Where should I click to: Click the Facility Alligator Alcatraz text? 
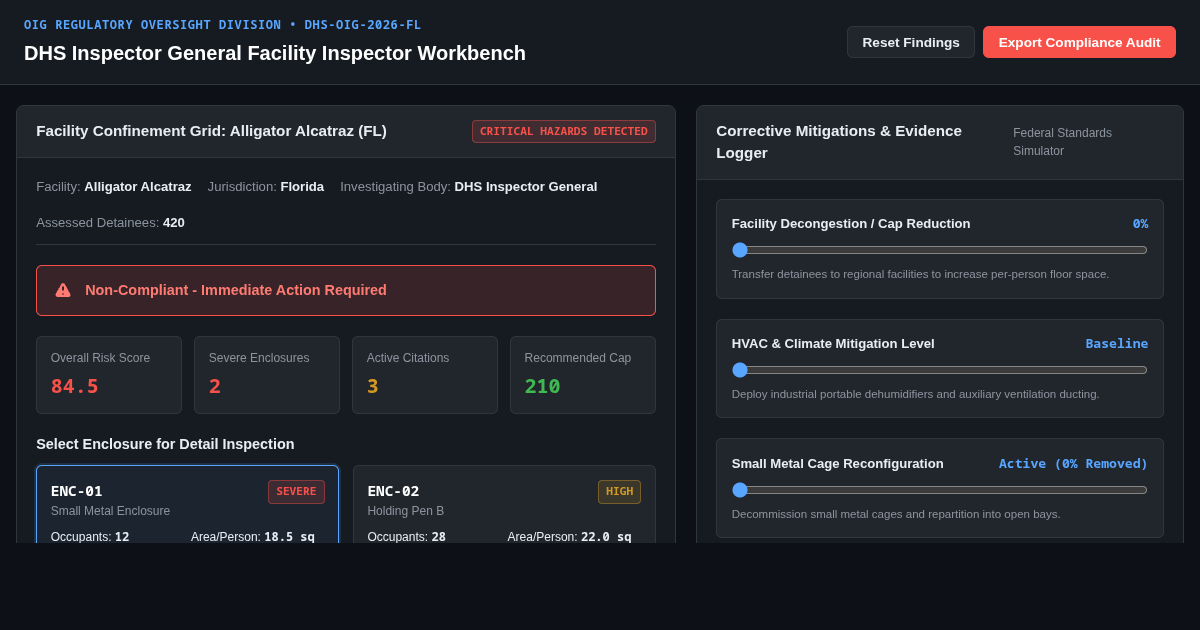[x=114, y=187]
